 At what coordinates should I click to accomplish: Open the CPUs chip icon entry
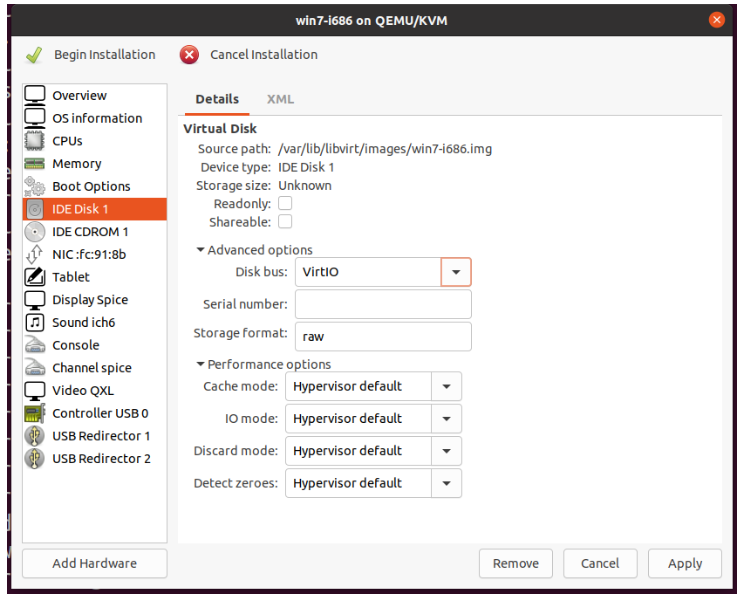pos(35,140)
